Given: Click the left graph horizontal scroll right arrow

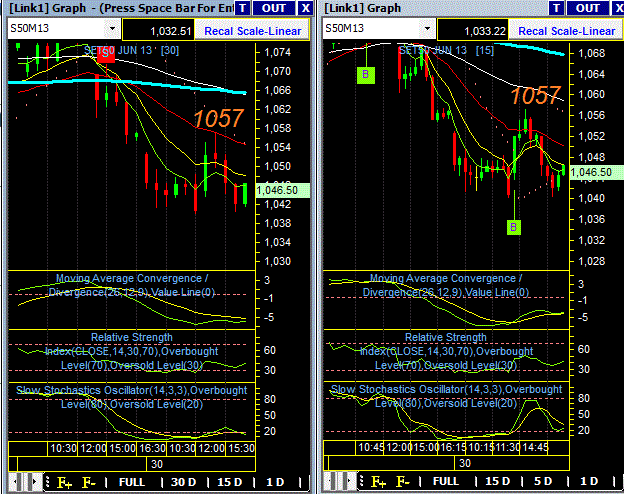Looking at the screenshot, I should [35, 482].
